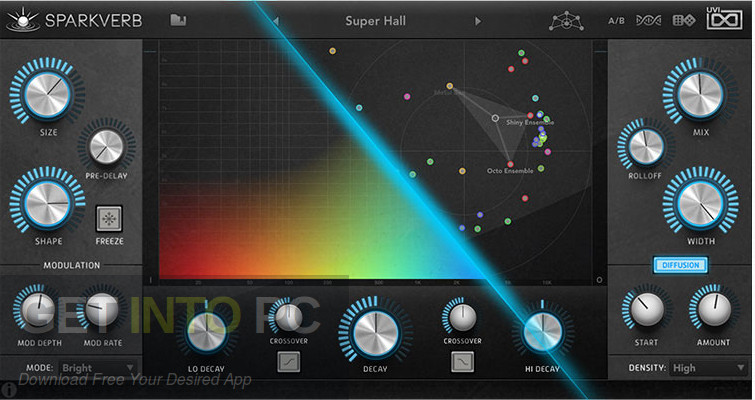
Task: Click the DENSITY label
Action: pos(647,368)
